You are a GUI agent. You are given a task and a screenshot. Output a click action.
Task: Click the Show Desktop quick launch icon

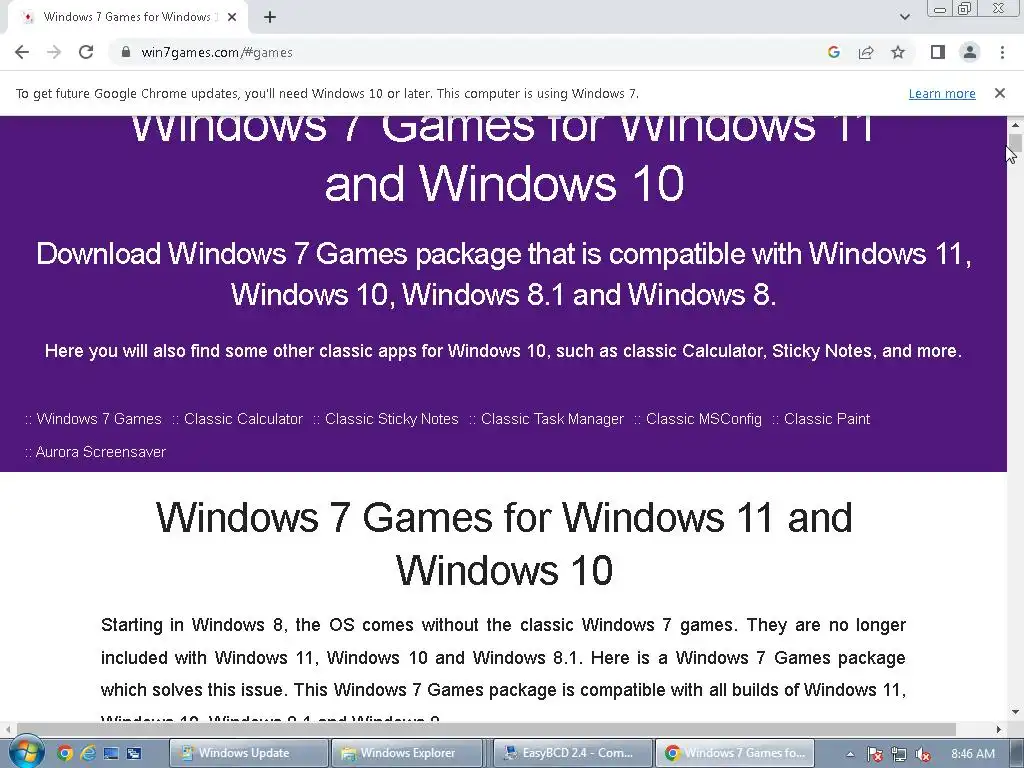coord(111,754)
